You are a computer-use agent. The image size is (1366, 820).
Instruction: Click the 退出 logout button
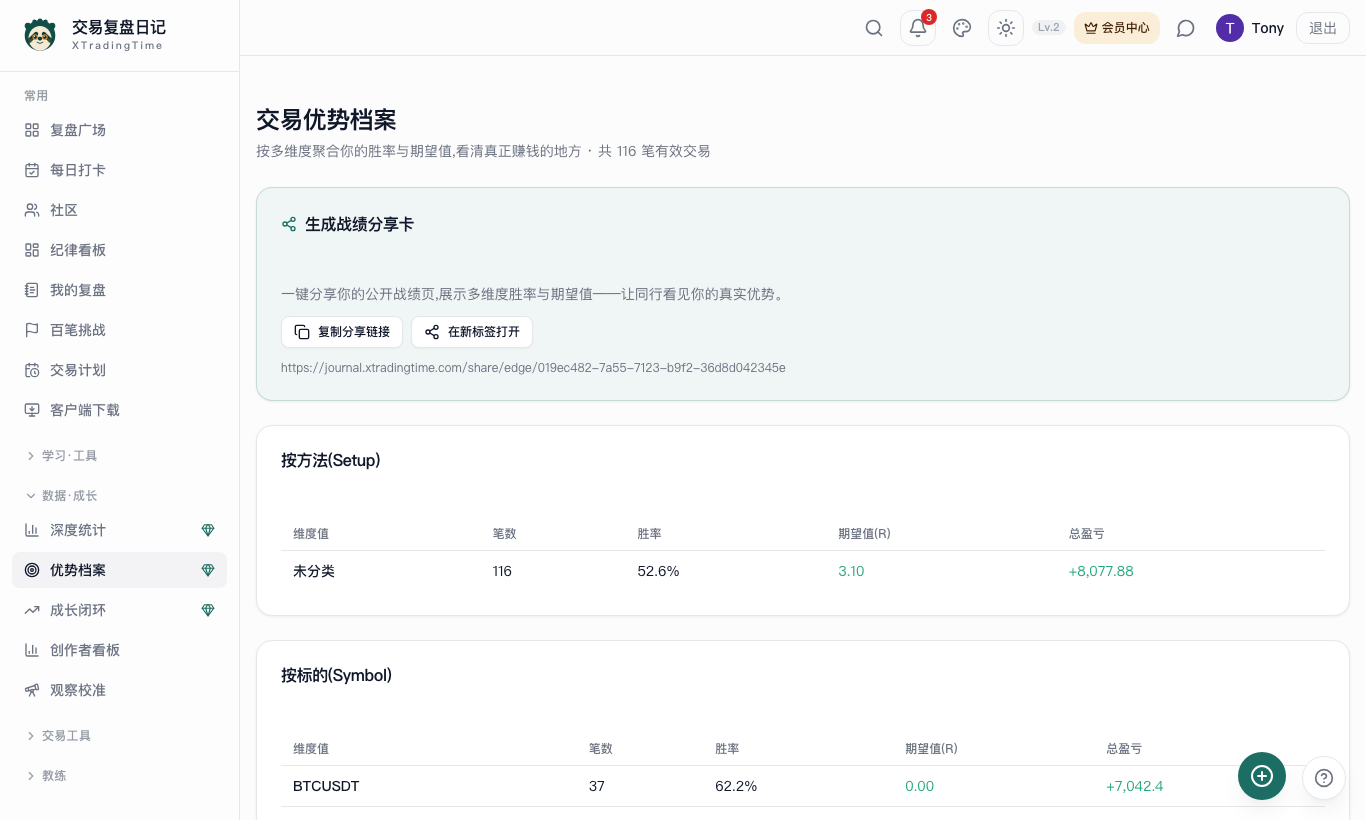click(x=1323, y=28)
